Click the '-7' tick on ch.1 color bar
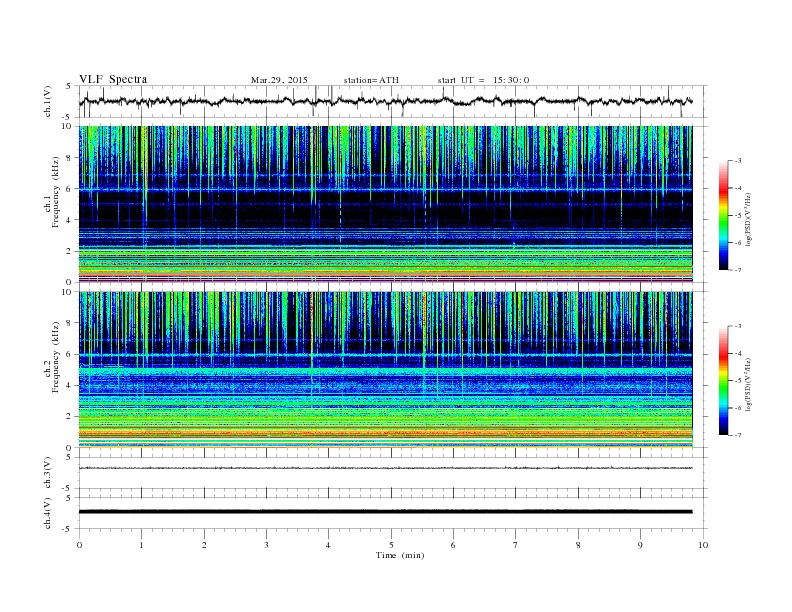Viewport: 792px width, 612px height. tap(737, 270)
